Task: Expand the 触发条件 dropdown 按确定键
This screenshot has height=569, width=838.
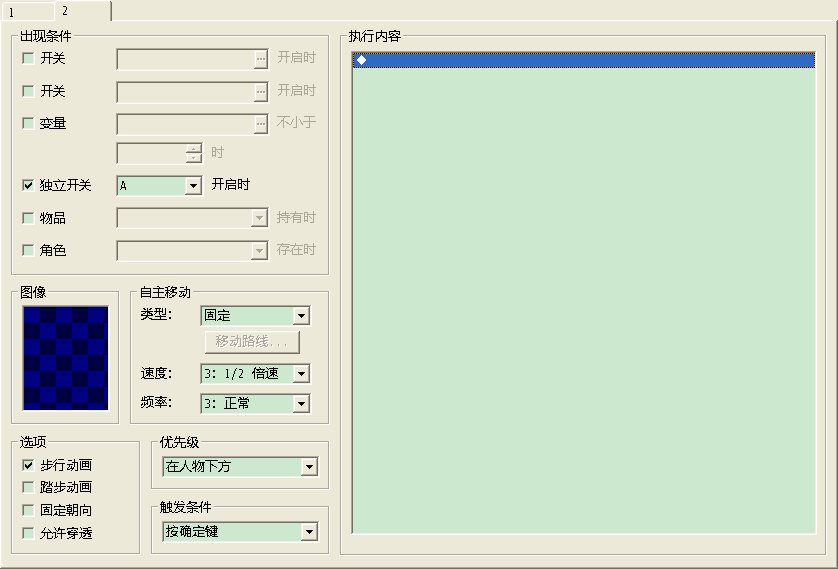Action: coord(240,532)
